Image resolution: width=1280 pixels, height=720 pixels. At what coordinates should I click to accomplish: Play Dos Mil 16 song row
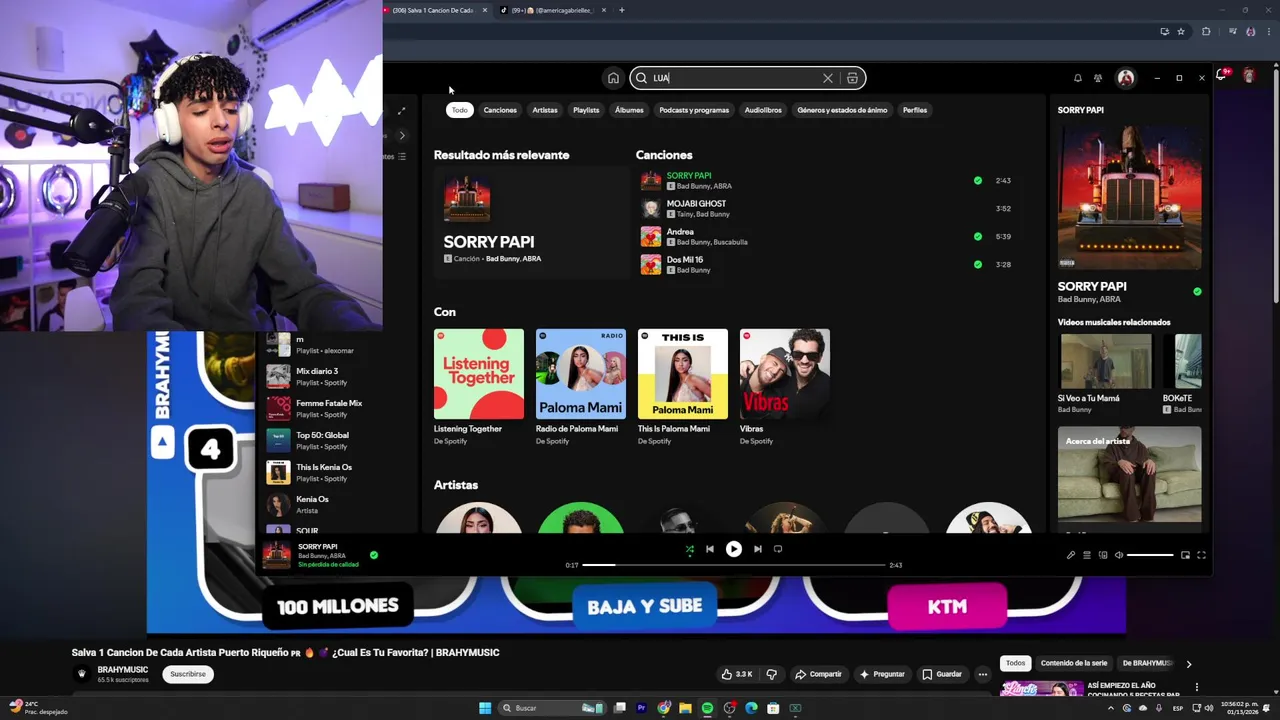tap(826, 265)
